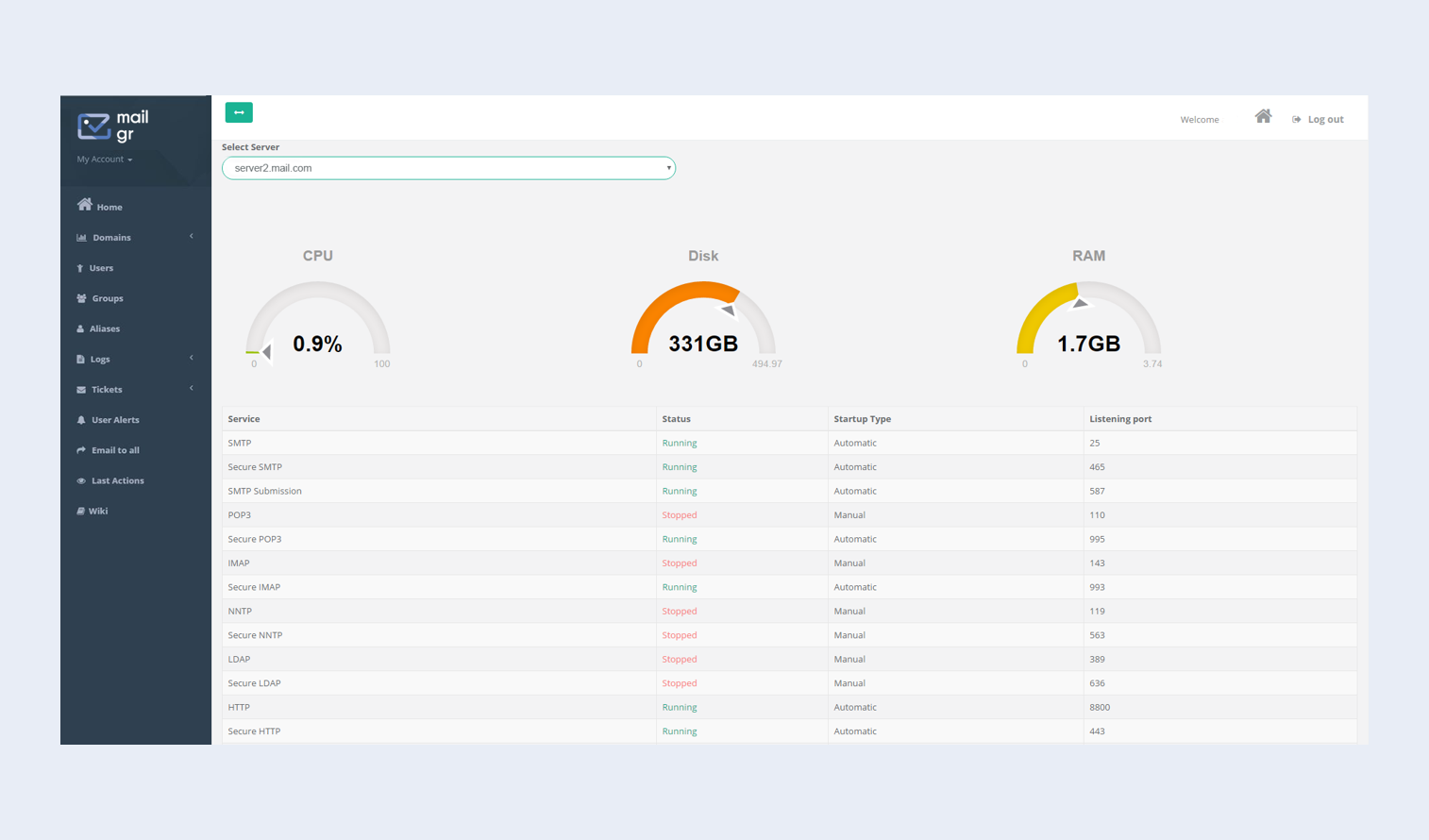Click the Users person icon
This screenshot has height=840, width=1429.
[80, 268]
